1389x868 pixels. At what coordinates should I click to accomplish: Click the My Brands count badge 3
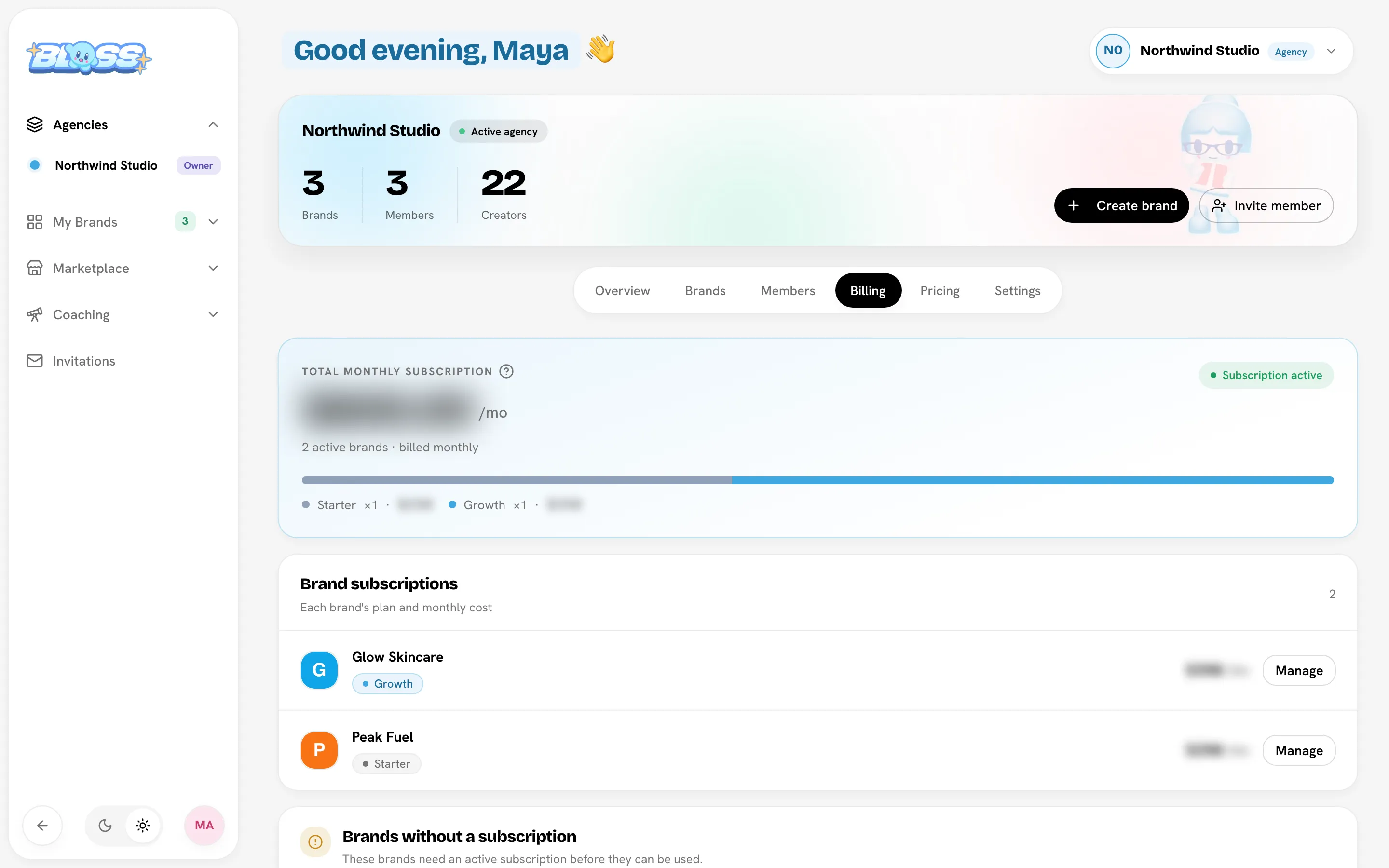[185, 222]
